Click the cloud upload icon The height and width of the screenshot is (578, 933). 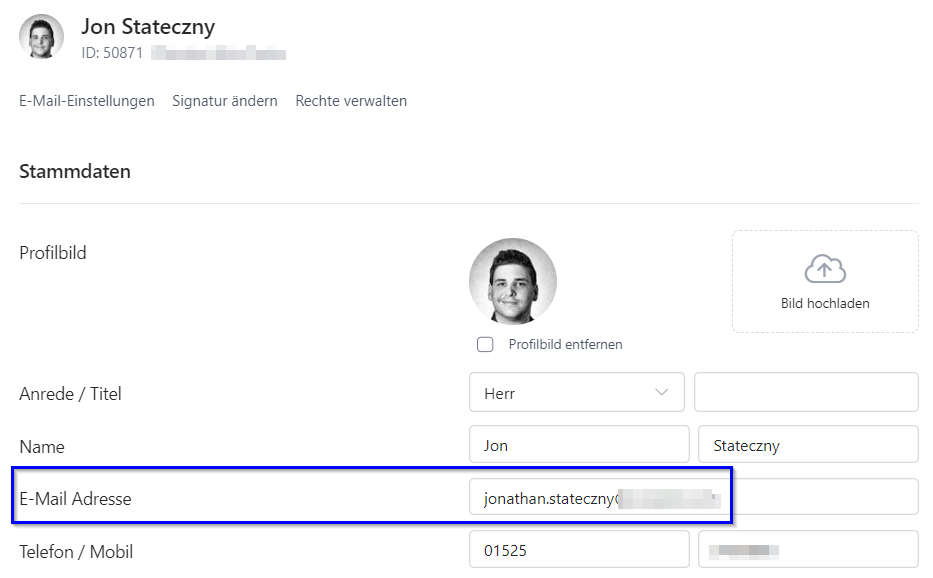pyautogui.click(x=825, y=269)
